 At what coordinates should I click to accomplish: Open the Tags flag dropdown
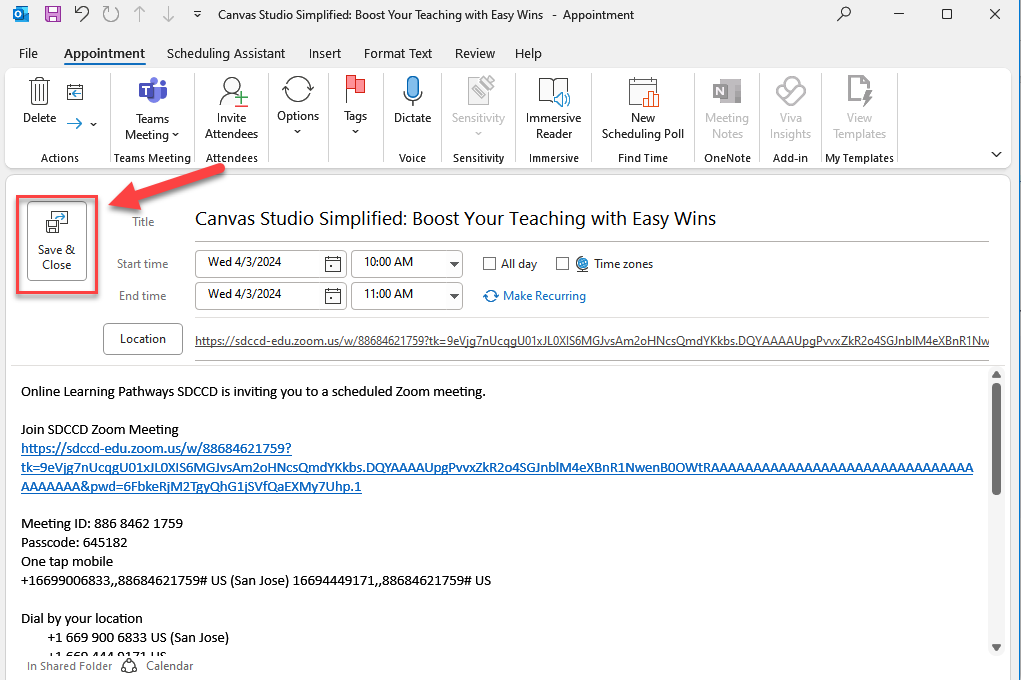(x=355, y=92)
